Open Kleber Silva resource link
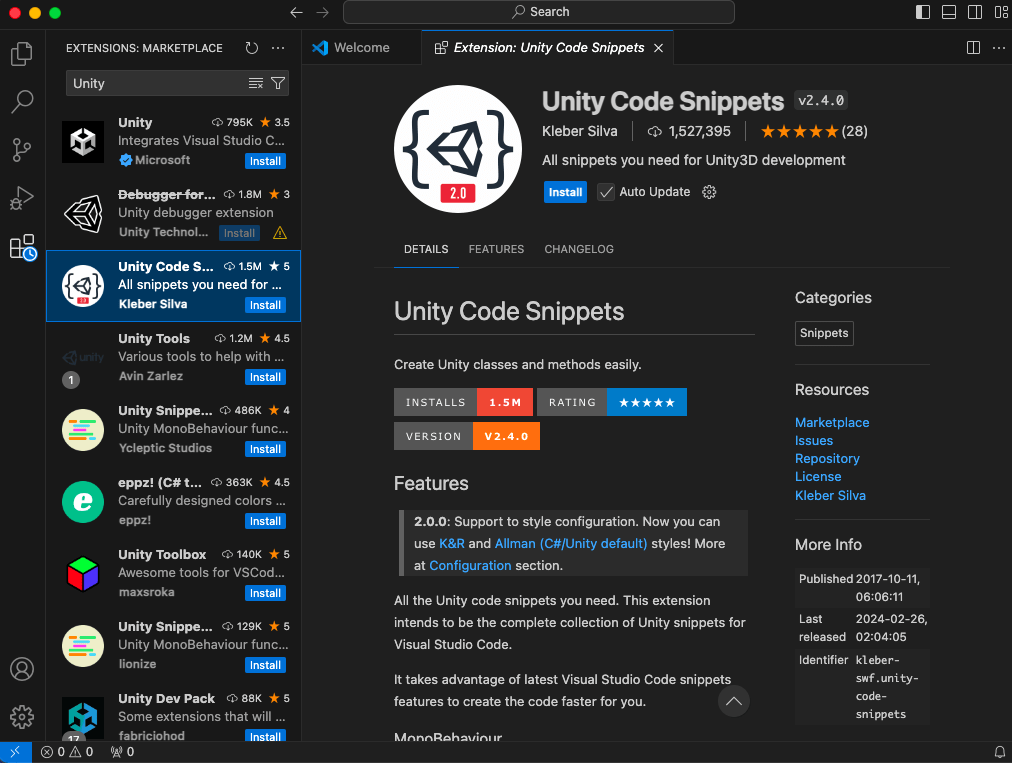Image resolution: width=1012 pixels, height=763 pixels. (x=830, y=495)
